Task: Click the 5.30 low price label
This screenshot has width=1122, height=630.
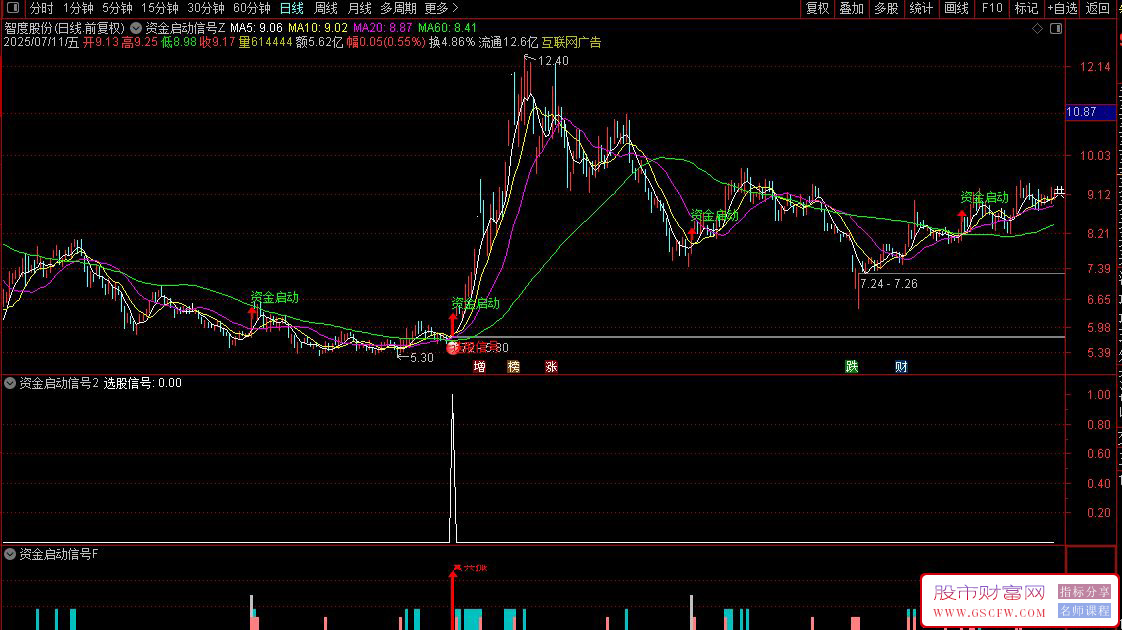Action: (421, 357)
